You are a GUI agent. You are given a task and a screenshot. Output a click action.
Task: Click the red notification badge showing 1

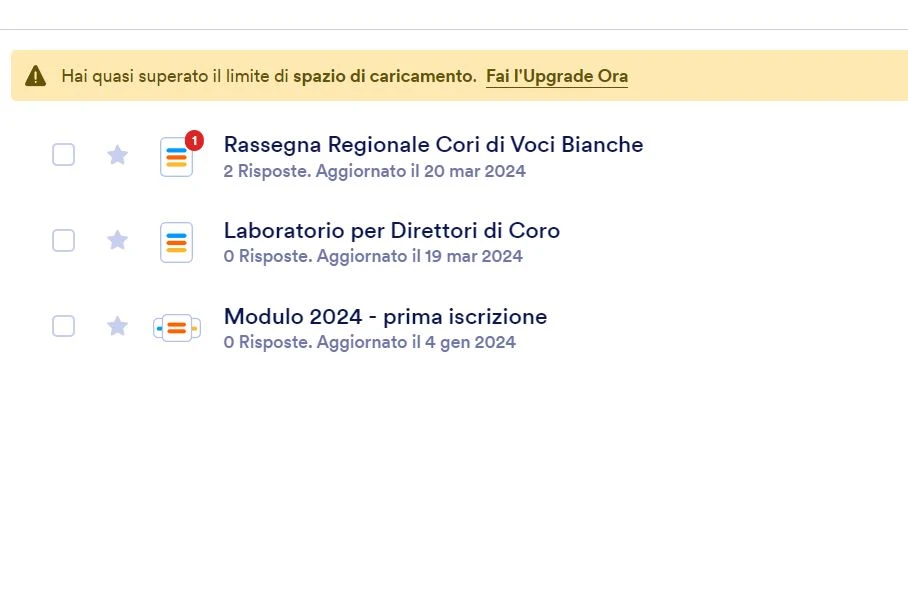[x=193, y=140]
